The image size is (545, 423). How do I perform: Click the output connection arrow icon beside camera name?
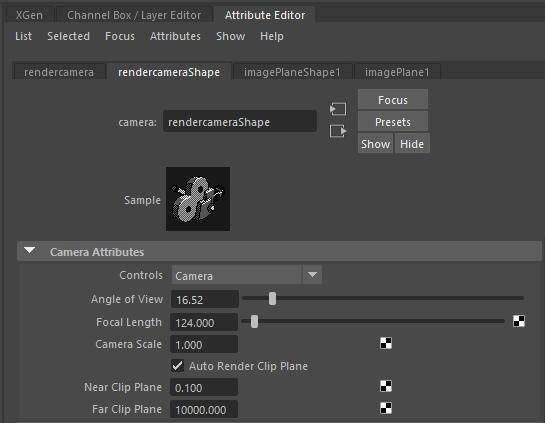(338, 131)
